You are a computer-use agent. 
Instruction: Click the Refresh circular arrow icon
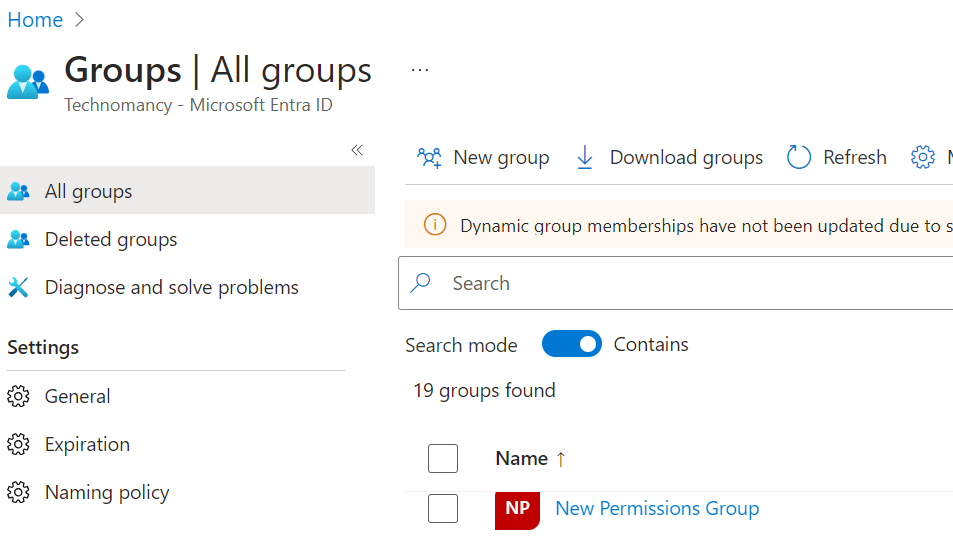[798, 157]
